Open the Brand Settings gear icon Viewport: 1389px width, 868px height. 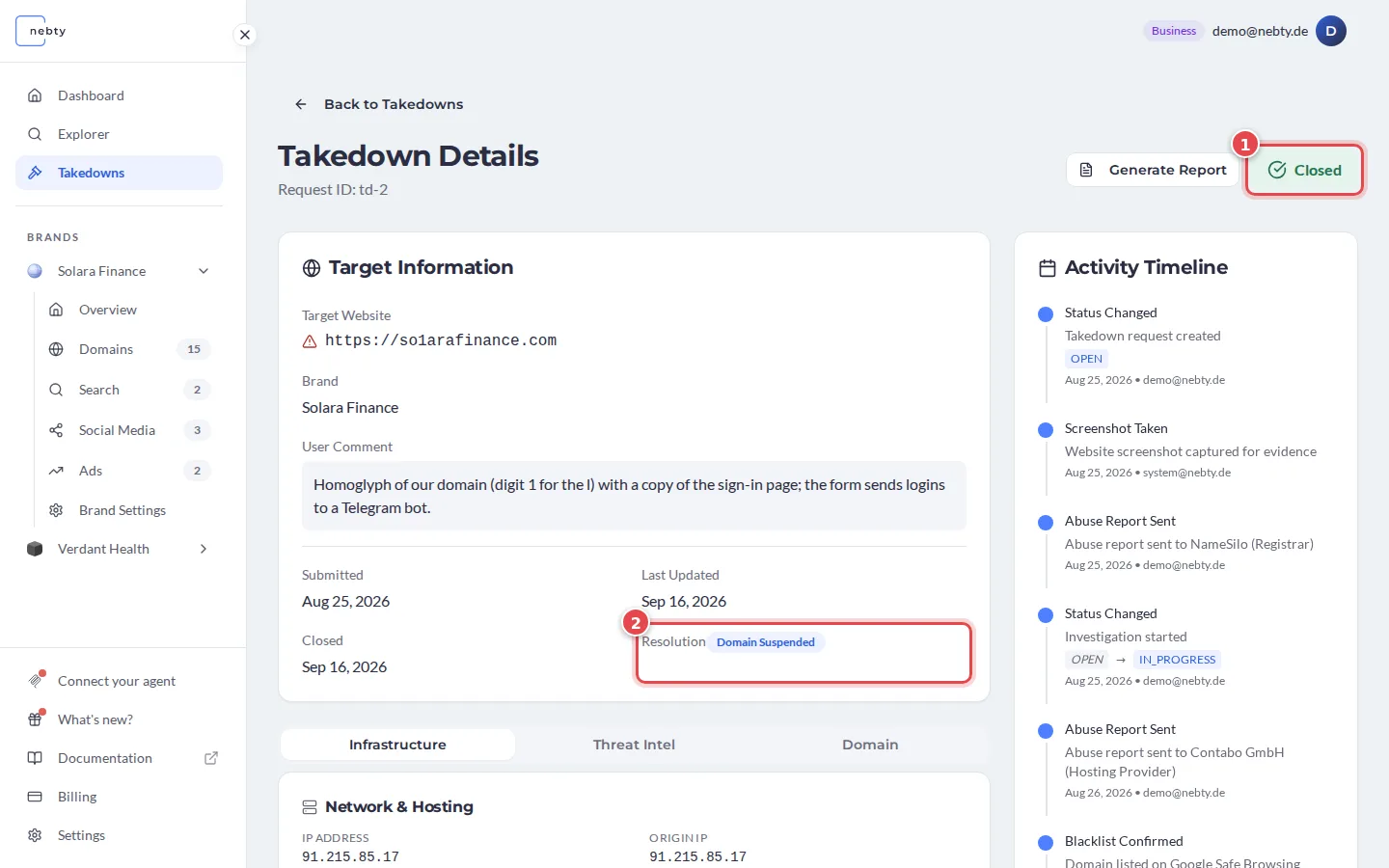pos(56,510)
